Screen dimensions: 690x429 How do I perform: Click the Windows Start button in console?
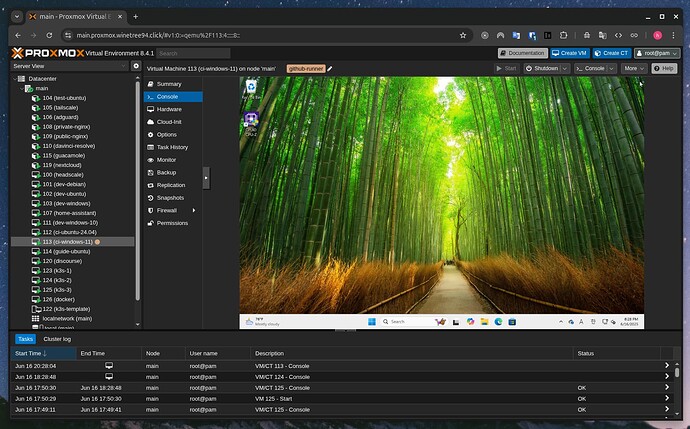(372, 322)
